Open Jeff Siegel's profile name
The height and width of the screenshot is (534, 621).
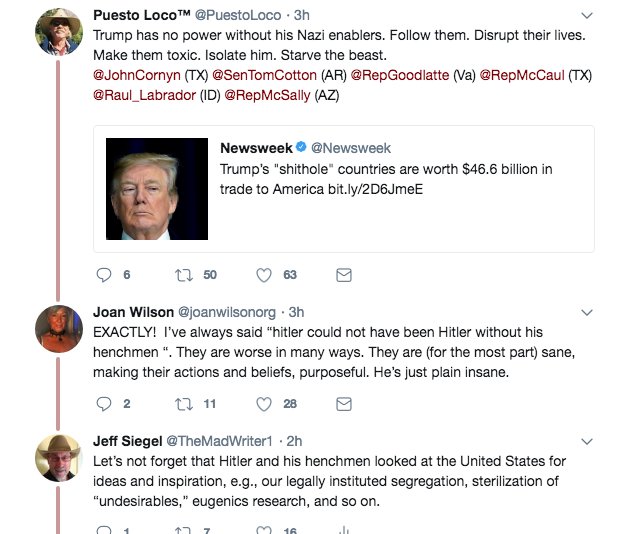128,441
